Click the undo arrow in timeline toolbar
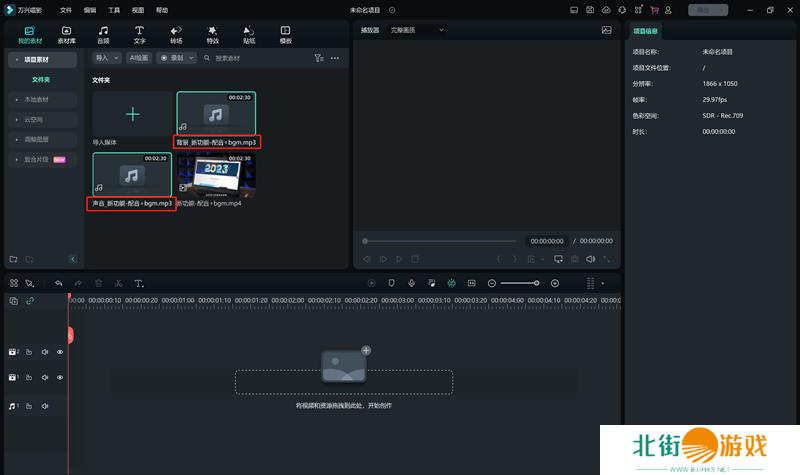Screen dimensions: 800x475 click(x=59, y=283)
